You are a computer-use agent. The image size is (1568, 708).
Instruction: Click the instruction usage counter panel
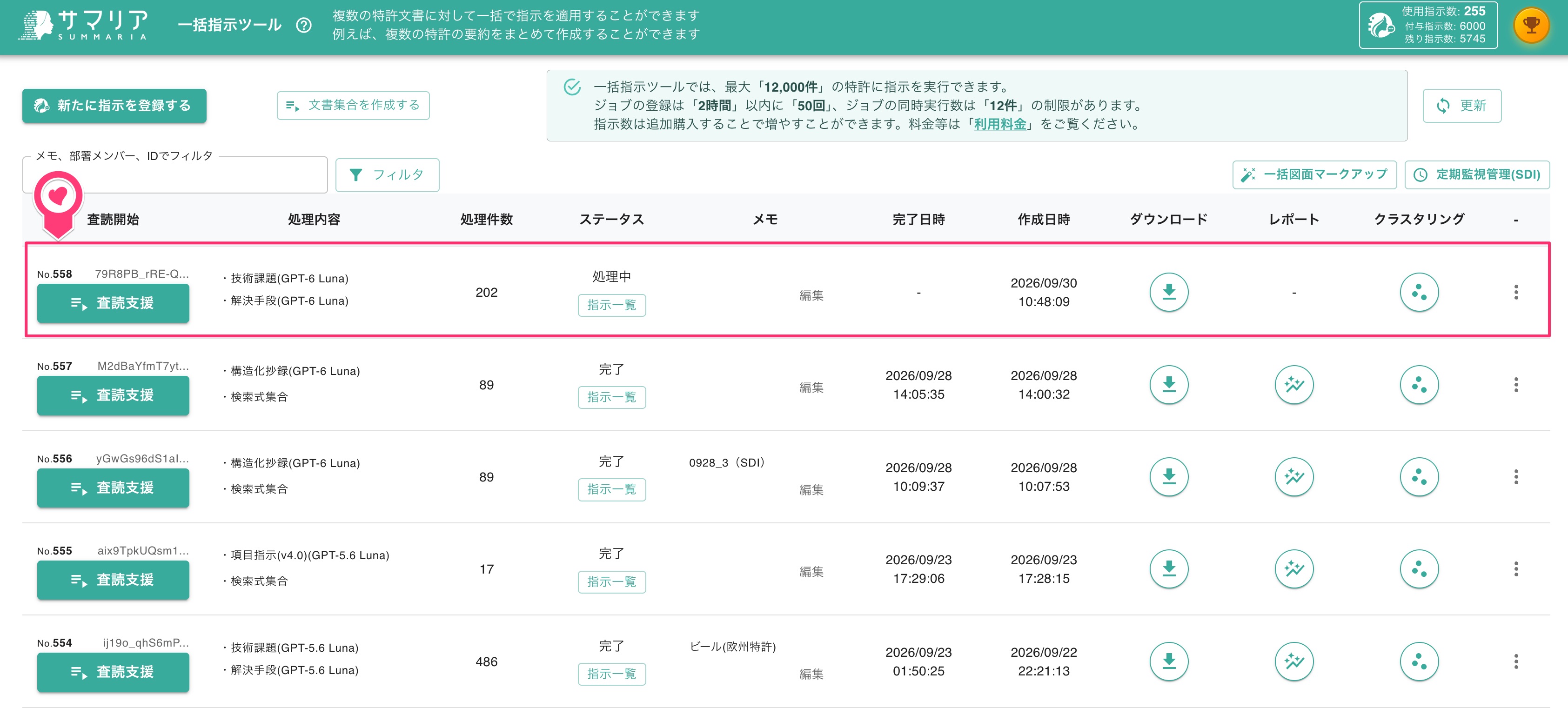(x=1427, y=26)
